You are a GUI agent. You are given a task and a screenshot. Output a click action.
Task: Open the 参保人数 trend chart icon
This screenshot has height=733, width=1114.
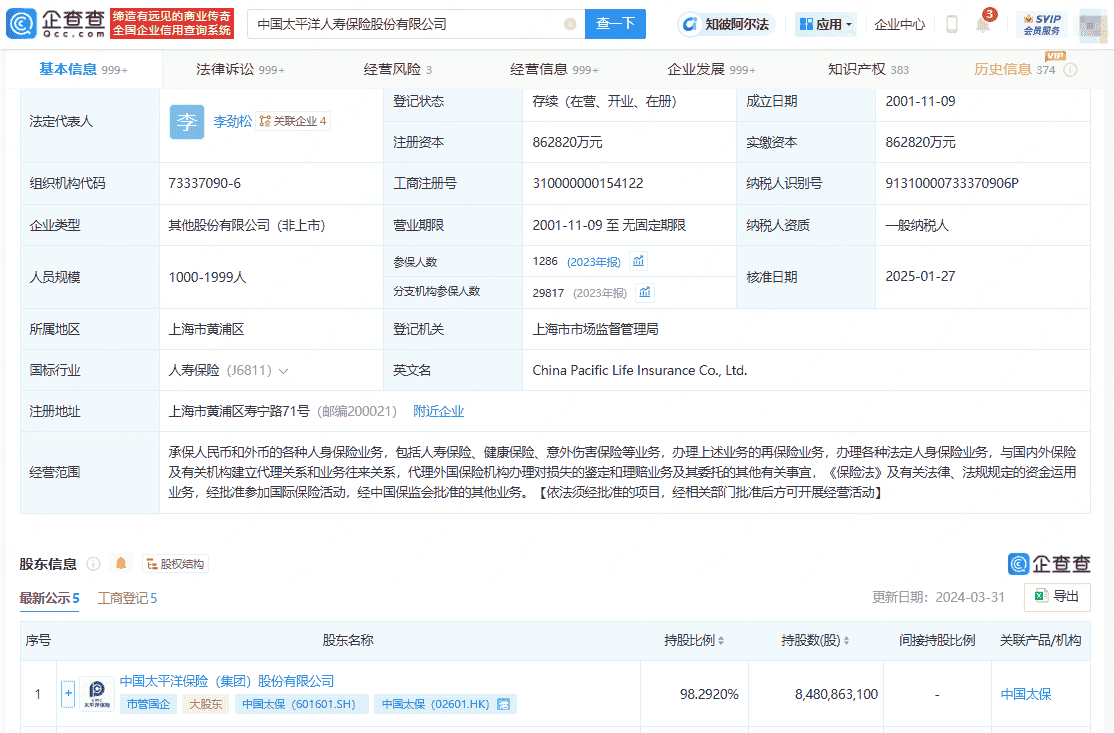coord(636,260)
